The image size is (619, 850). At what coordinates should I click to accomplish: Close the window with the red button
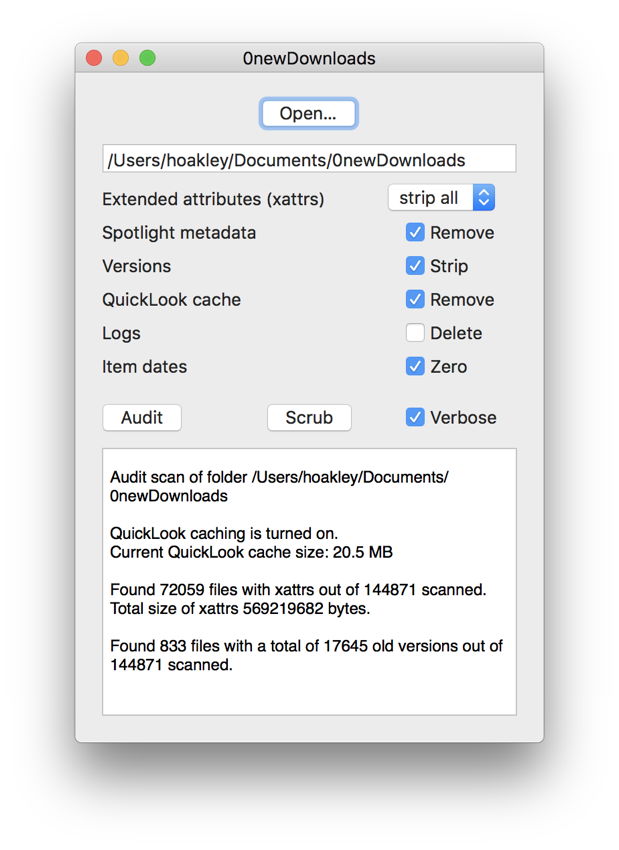pyautogui.click(x=94, y=58)
